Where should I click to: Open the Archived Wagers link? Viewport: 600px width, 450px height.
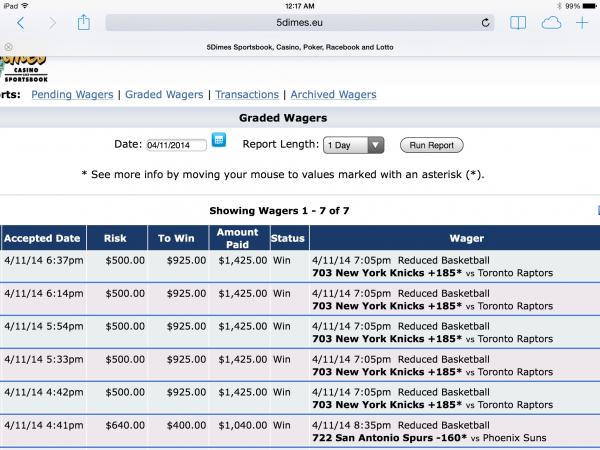click(x=333, y=95)
